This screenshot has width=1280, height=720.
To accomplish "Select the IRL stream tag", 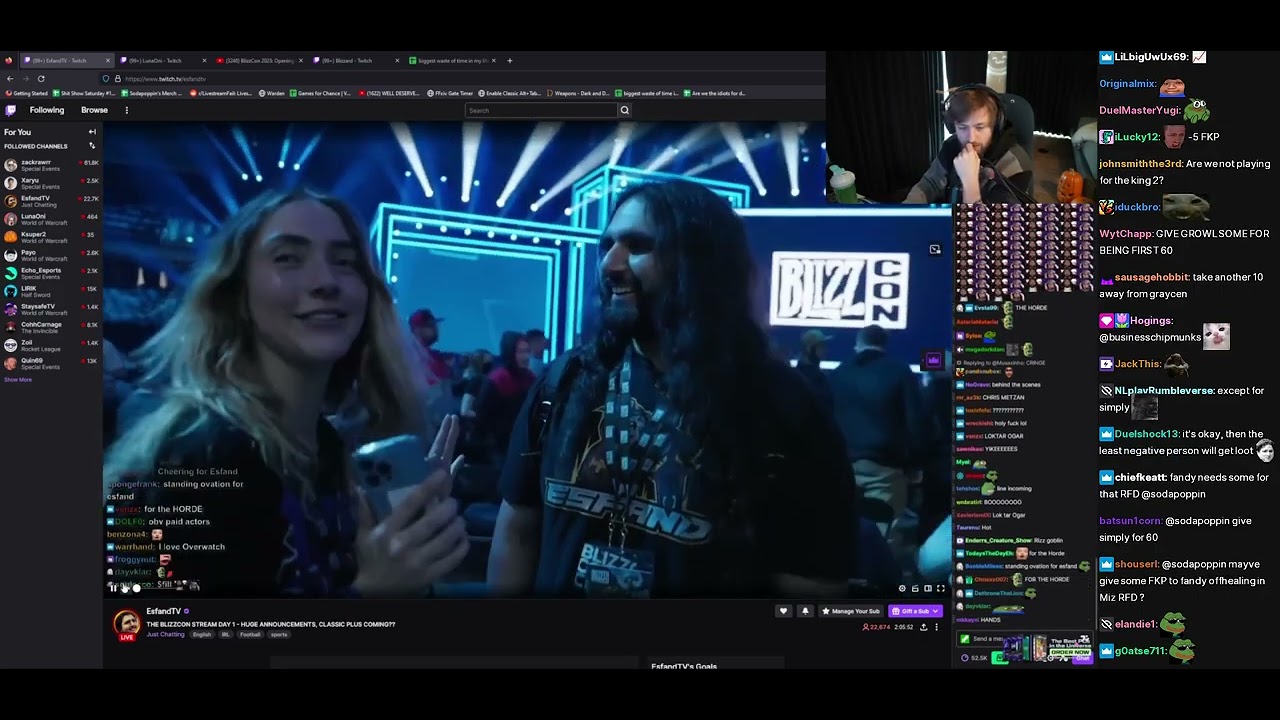I will 226,634.
